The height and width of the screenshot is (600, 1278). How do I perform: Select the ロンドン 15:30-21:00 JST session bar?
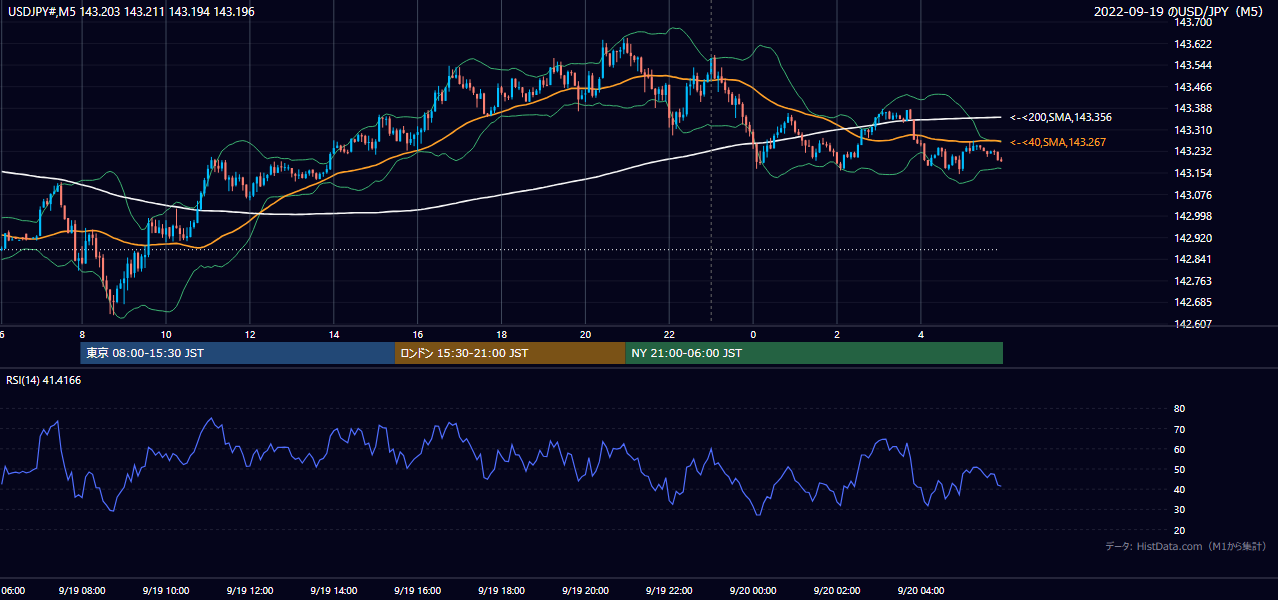[510, 353]
